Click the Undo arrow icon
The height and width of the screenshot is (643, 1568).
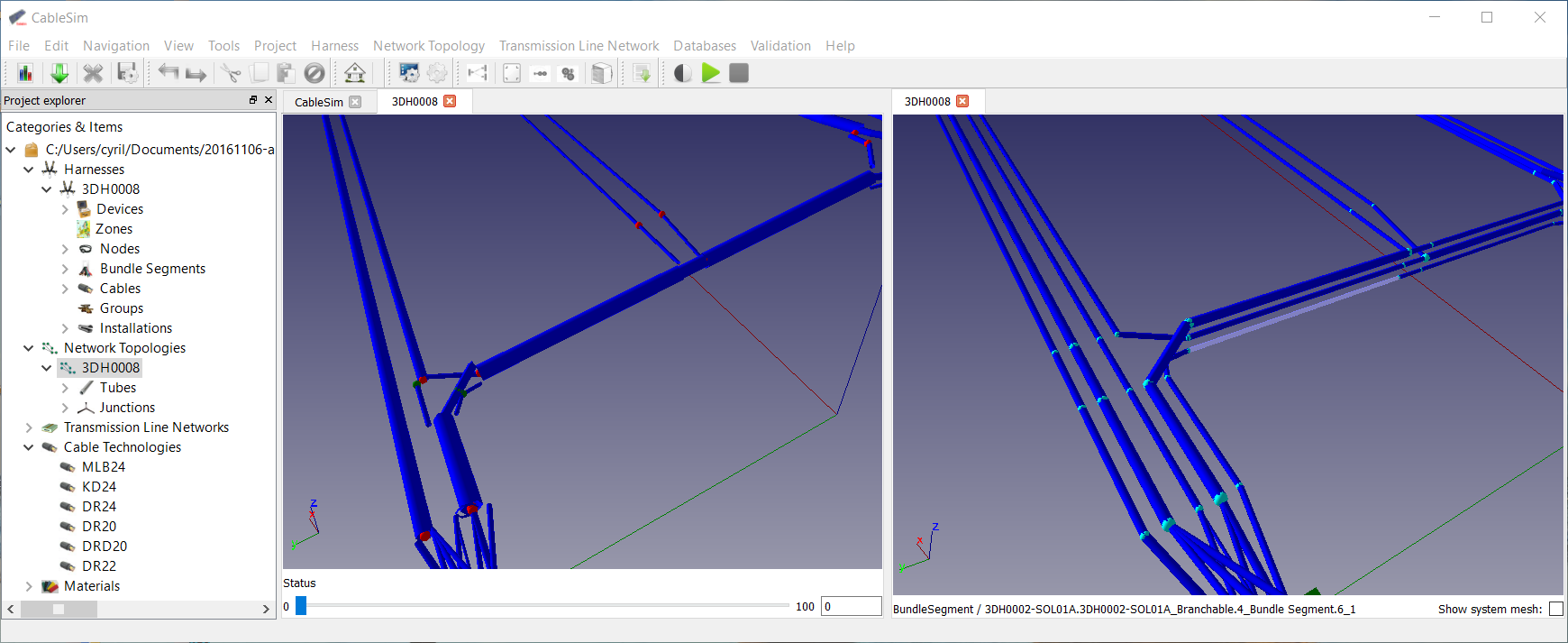point(168,73)
